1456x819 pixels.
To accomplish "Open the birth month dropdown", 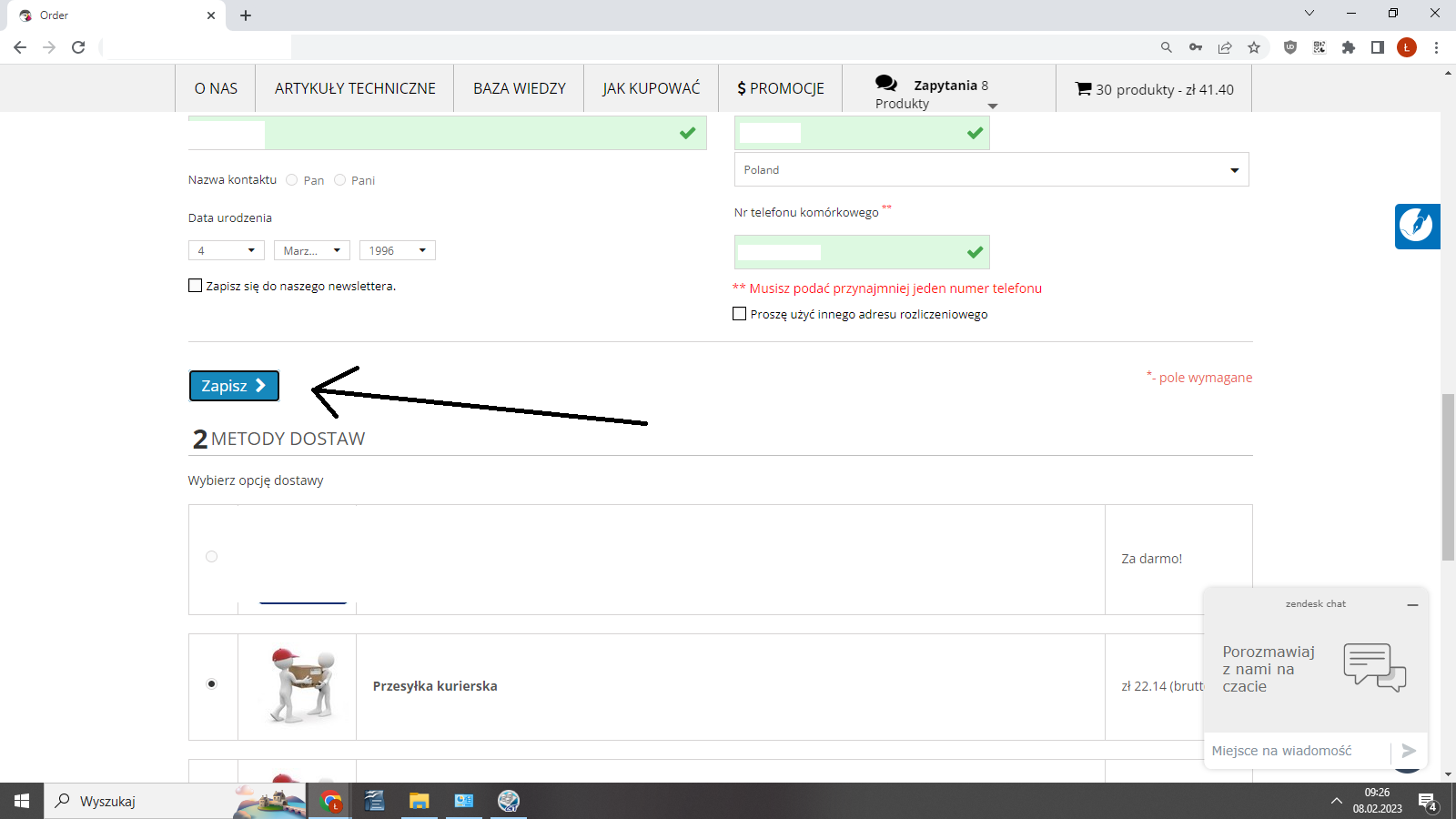I will tap(312, 250).
